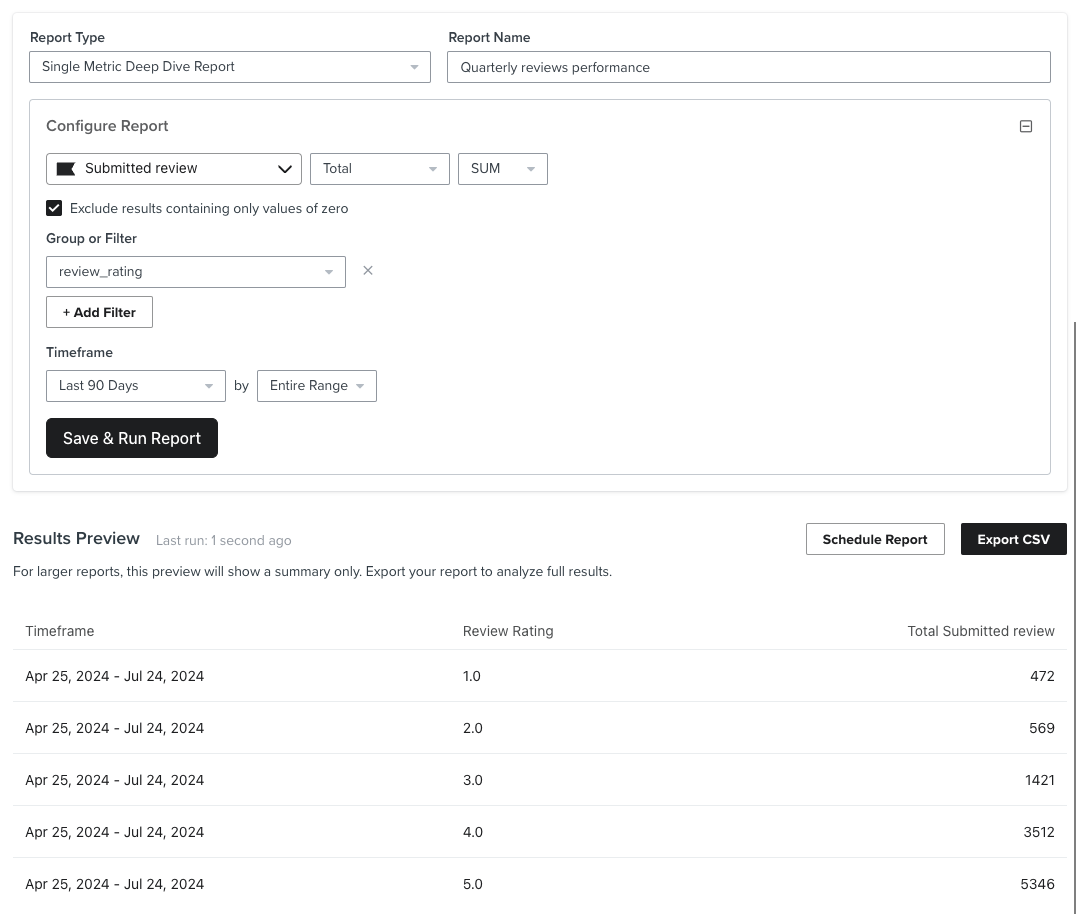Collapse the Configure Report section
The height and width of the screenshot is (914, 1076).
coord(1025,126)
